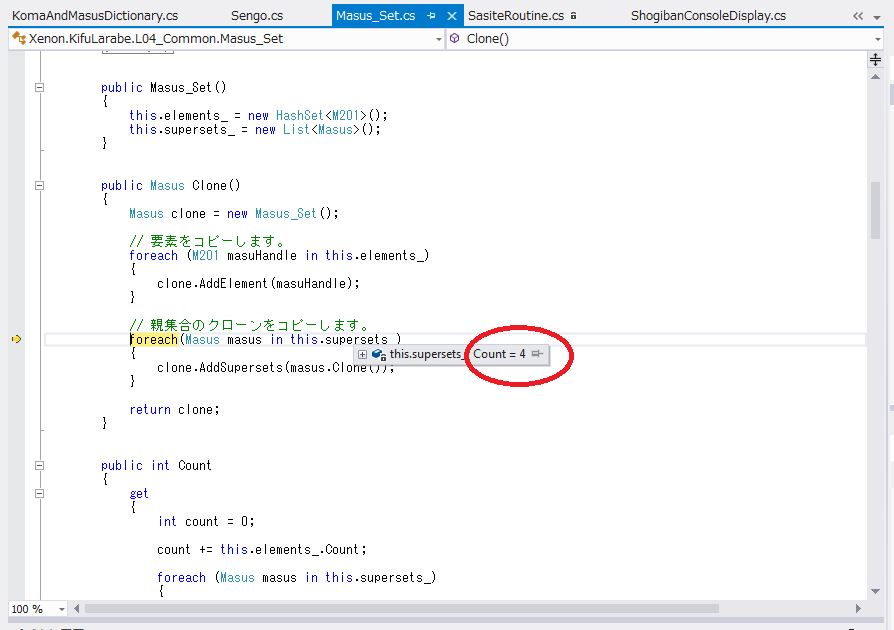This screenshot has width=894, height=630.
Task: Click the highlighted foreach keyword
Action: click(x=154, y=339)
